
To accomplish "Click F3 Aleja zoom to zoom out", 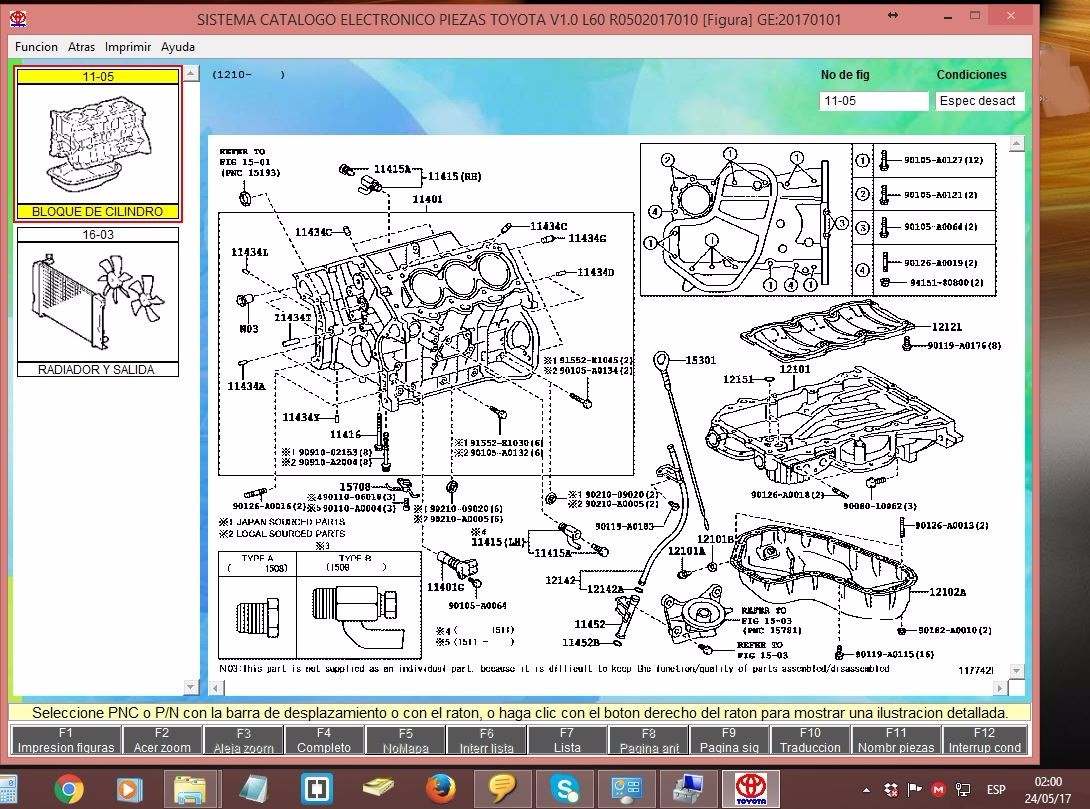I will pyautogui.click(x=243, y=740).
